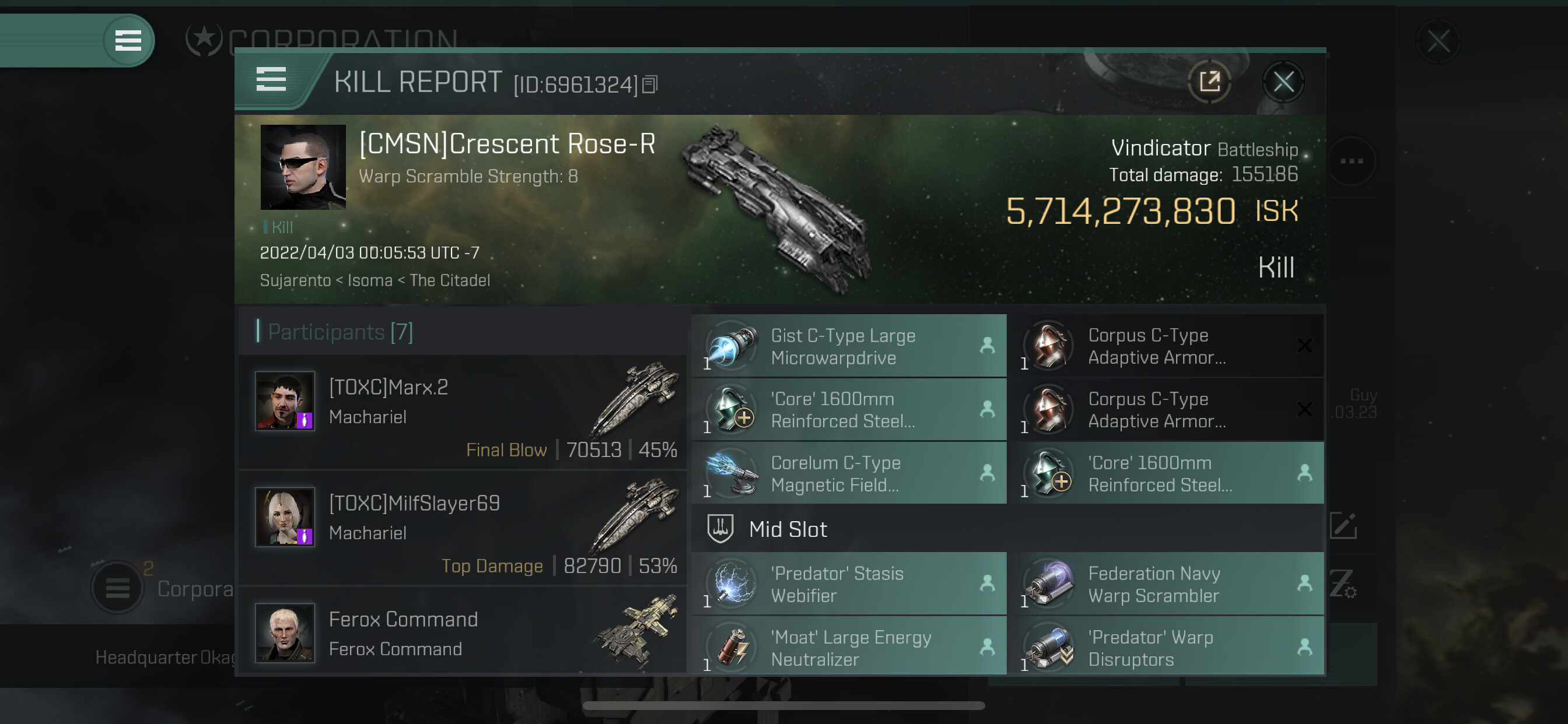
Task: Open the Corelum C-Type Magnetic Field module
Action: coord(849,473)
